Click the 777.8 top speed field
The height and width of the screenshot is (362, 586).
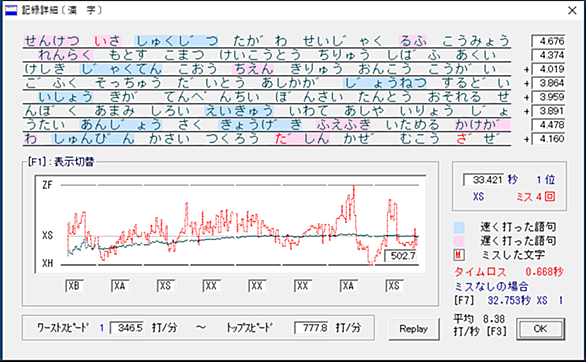[x=311, y=328]
